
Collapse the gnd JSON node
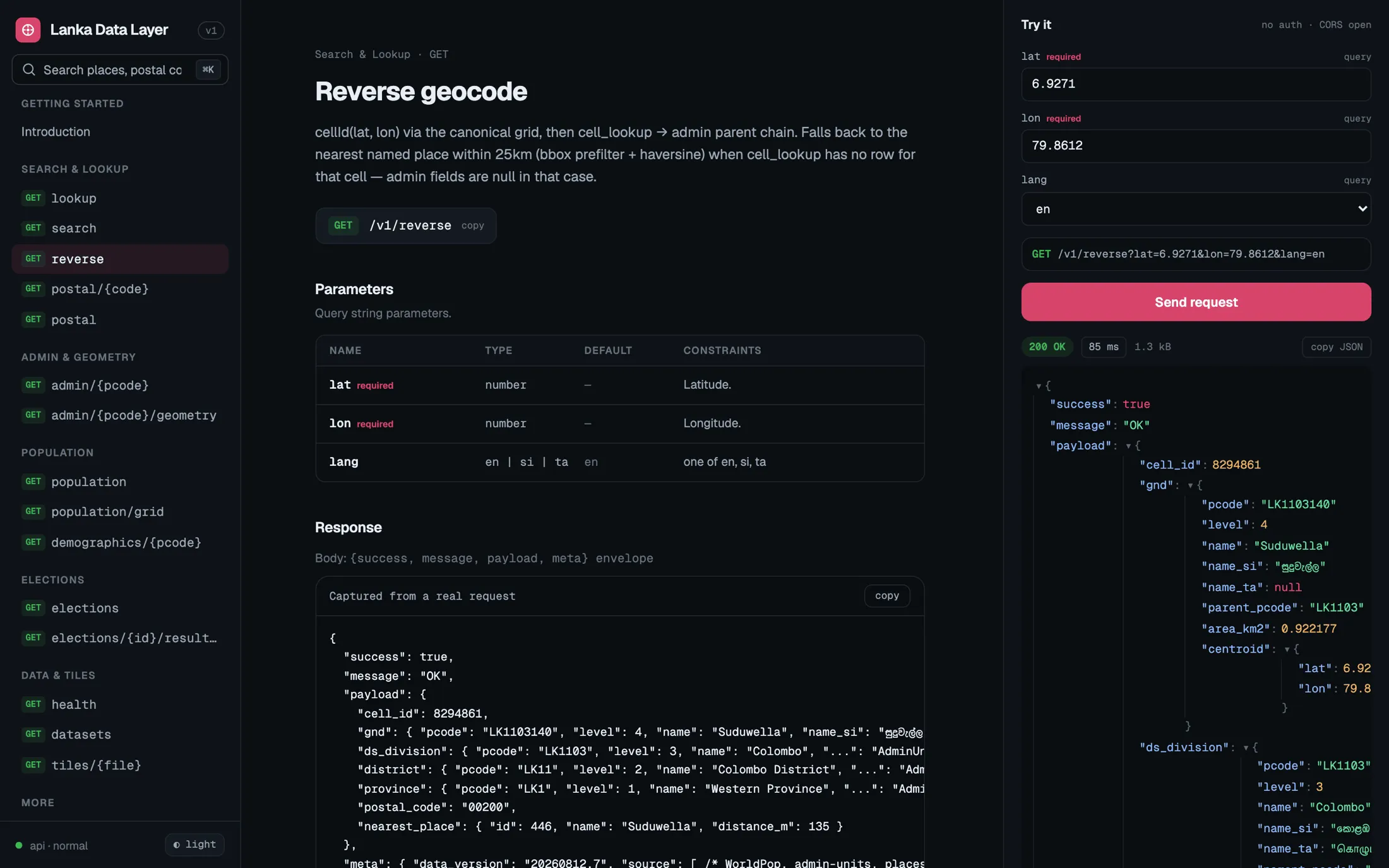[x=1190, y=485]
